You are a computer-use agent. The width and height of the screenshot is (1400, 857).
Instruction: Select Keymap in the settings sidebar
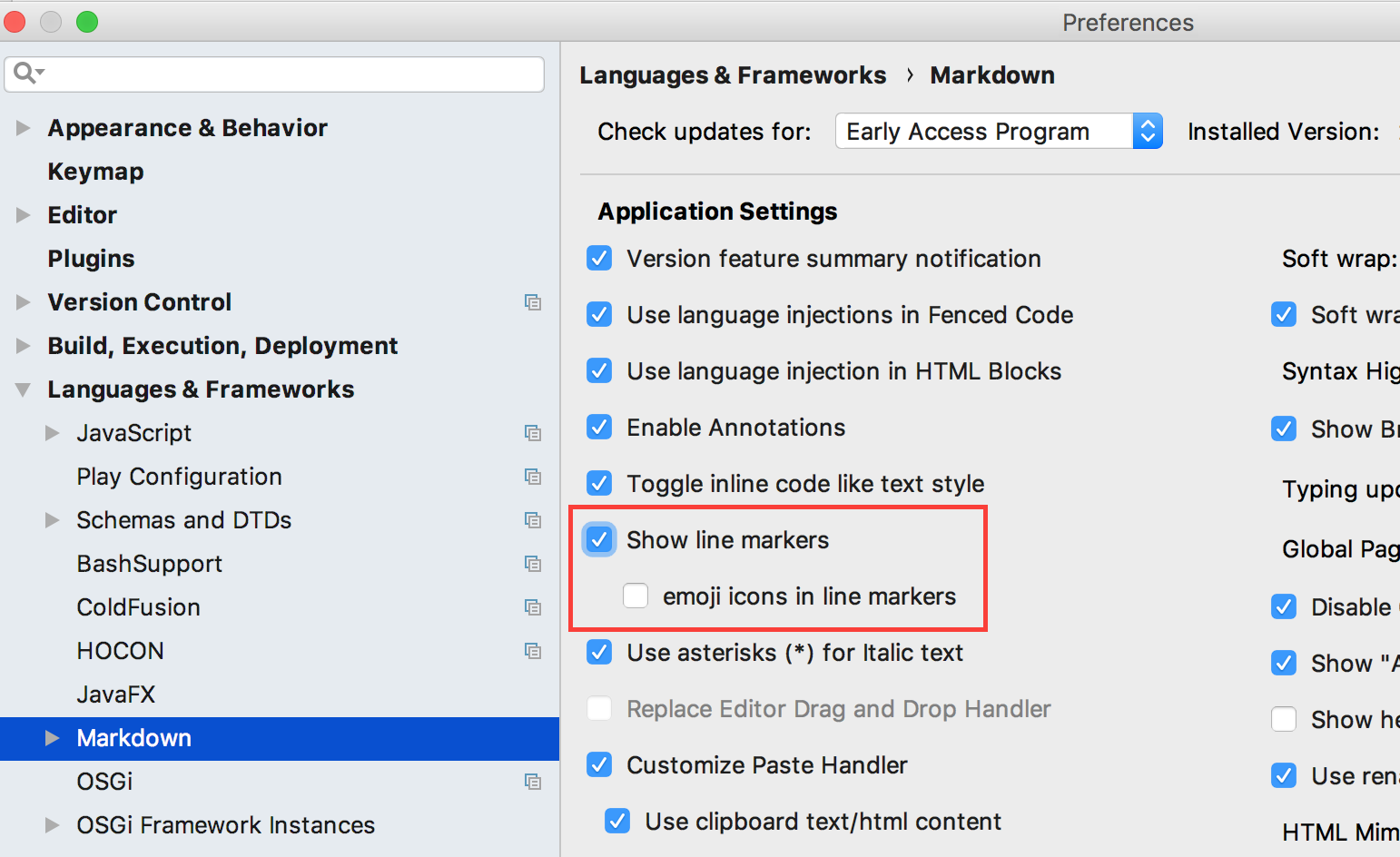(x=95, y=172)
